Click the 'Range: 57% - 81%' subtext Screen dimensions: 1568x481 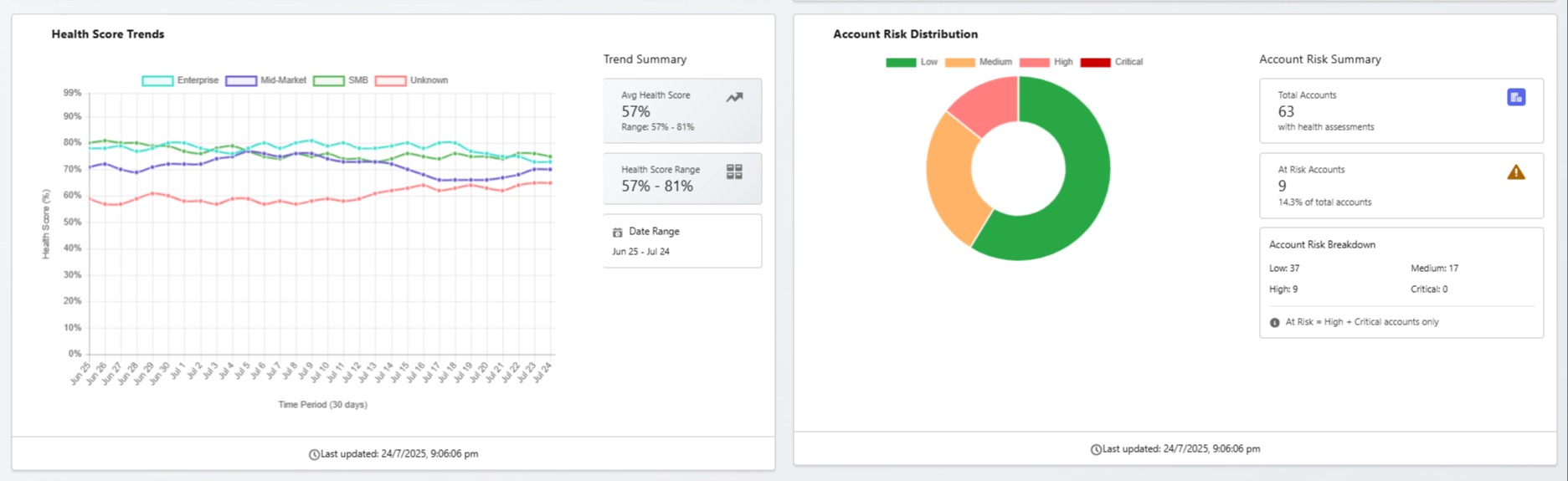tap(657, 127)
